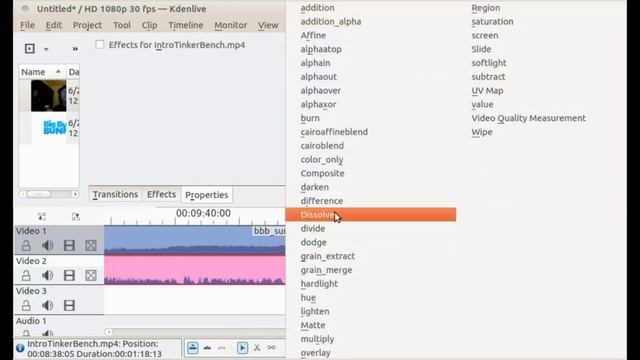Choose the overlay transition
640x360 pixels.
coord(316,353)
